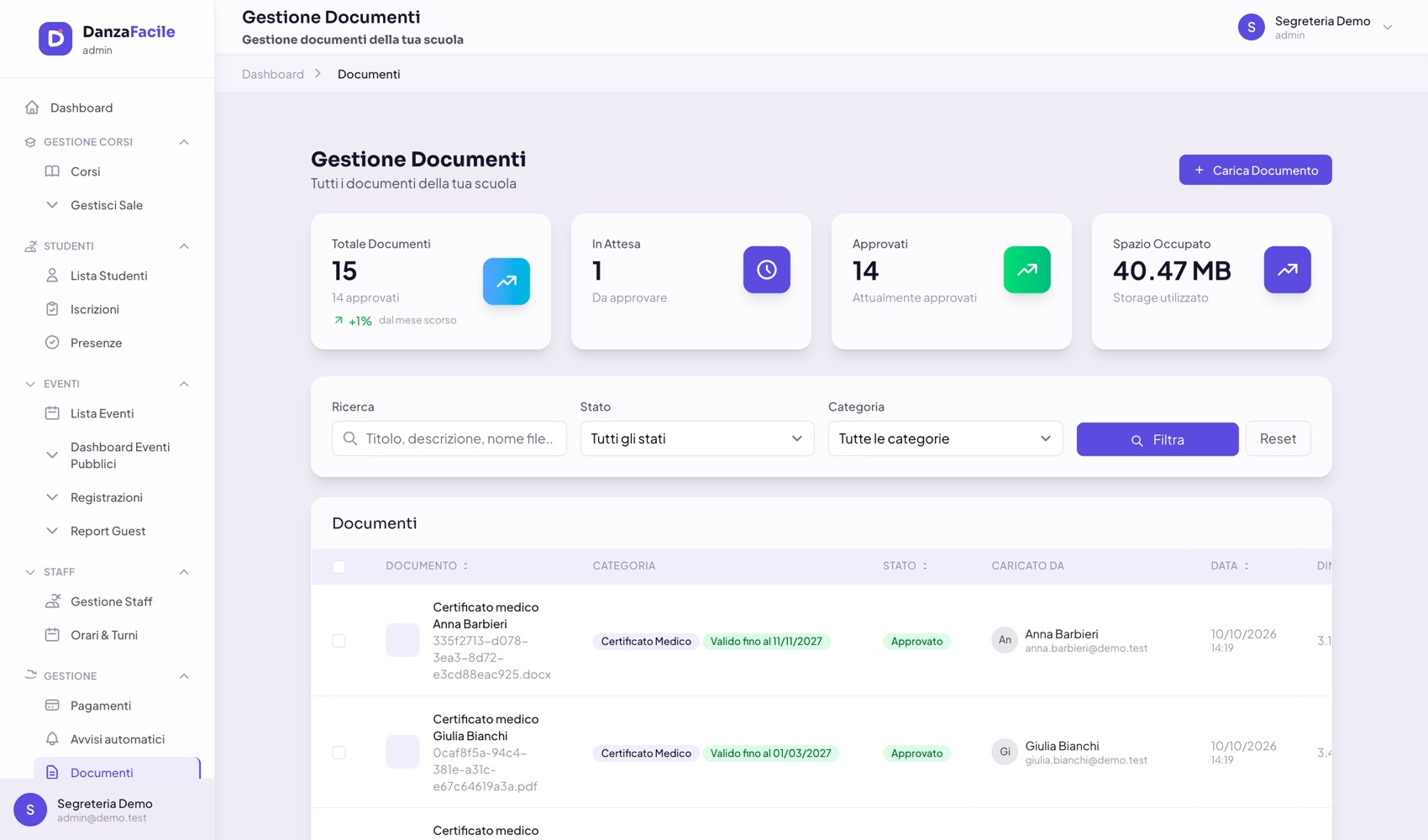Click the green trend icon on Approvati card
Image resolution: width=1428 pixels, height=840 pixels.
coord(1027,270)
